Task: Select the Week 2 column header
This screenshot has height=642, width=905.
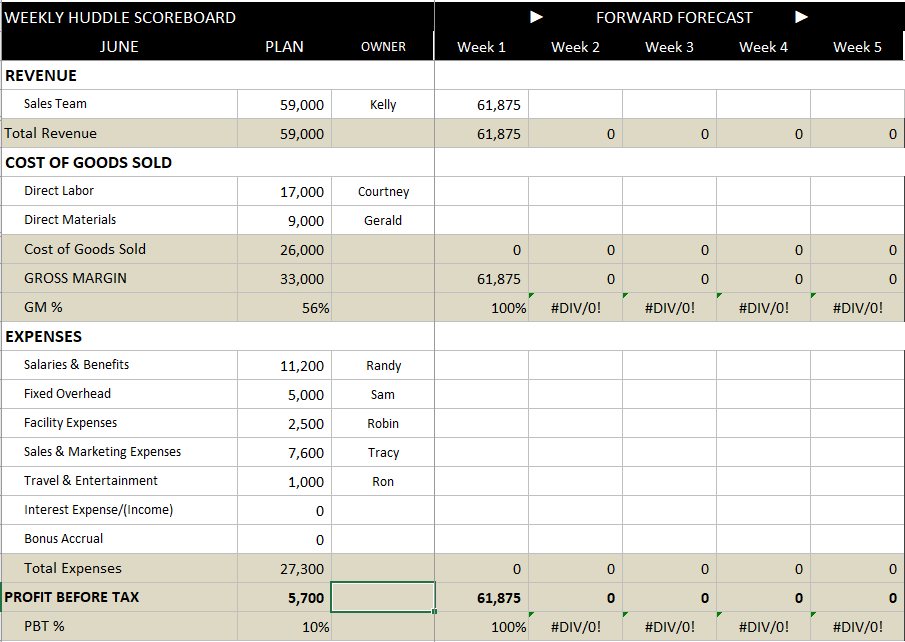Action: [575, 47]
